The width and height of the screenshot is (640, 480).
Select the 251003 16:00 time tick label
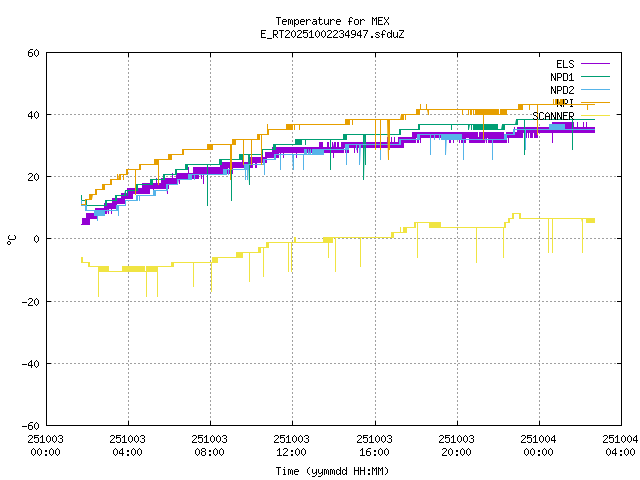(x=374, y=445)
